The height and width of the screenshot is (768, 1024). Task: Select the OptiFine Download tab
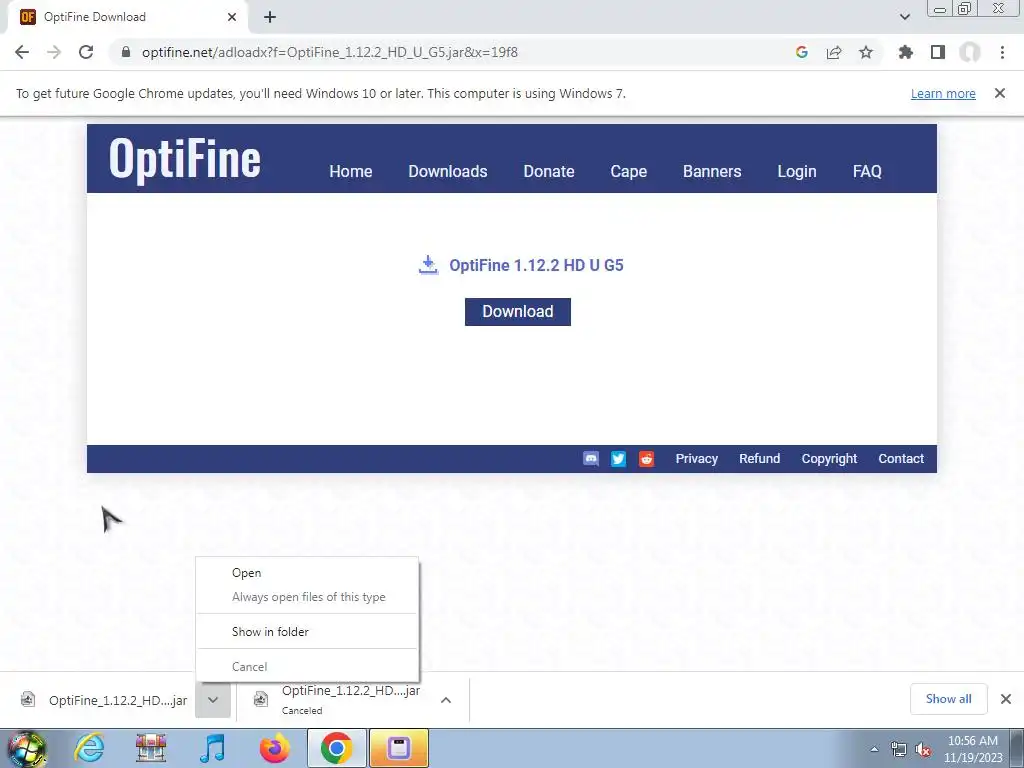pyautogui.click(x=127, y=17)
